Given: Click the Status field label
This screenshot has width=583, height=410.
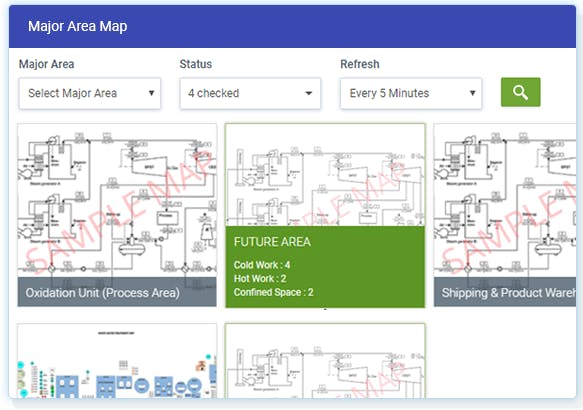Looking at the screenshot, I should pos(196,64).
